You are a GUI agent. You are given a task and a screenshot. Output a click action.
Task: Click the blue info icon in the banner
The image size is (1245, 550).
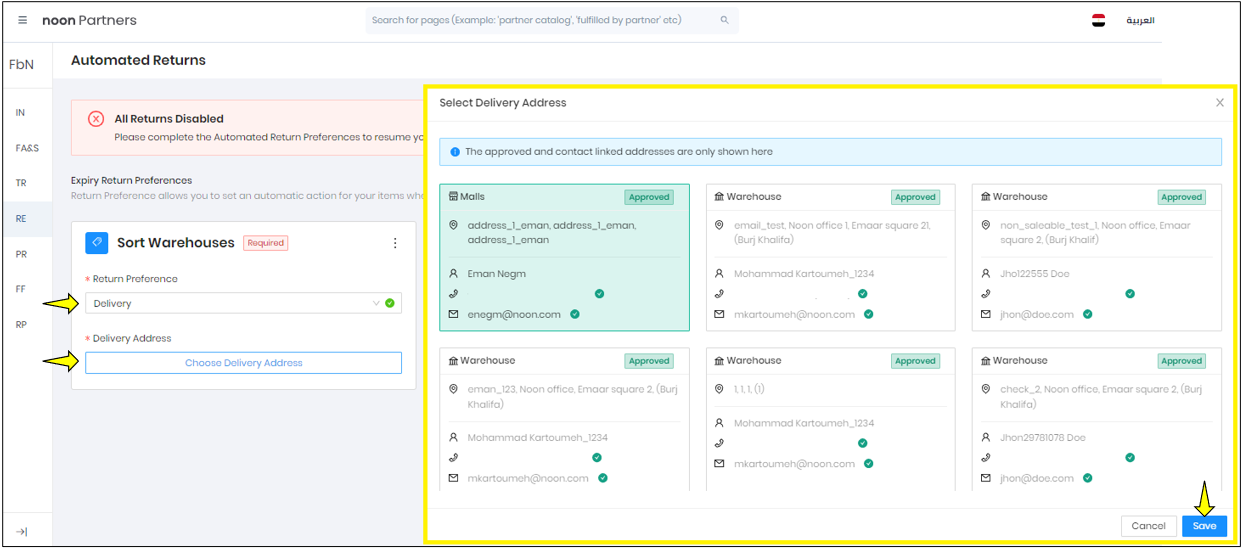(455, 152)
